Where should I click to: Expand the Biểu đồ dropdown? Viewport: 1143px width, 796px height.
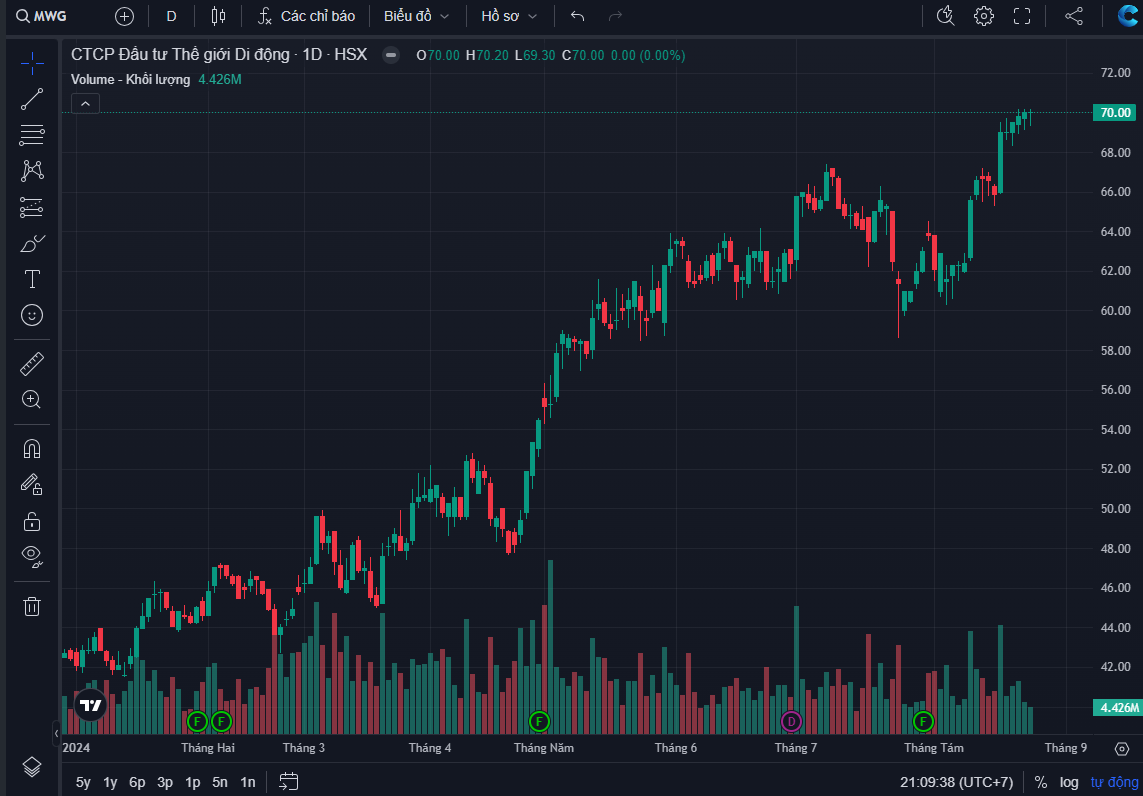416,16
